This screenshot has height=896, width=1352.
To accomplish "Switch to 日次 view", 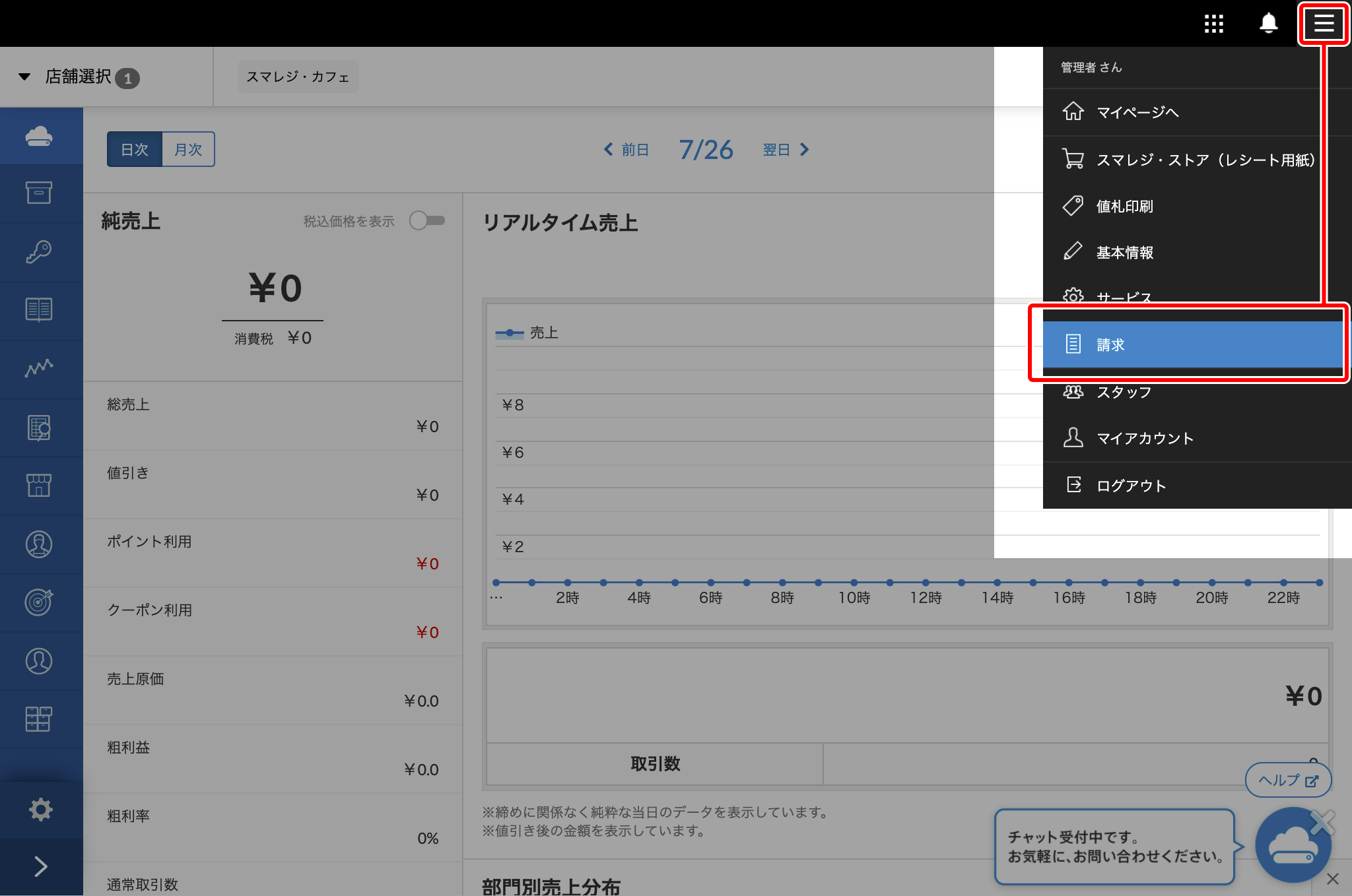I will pyautogui.click(x=135, y=149).
